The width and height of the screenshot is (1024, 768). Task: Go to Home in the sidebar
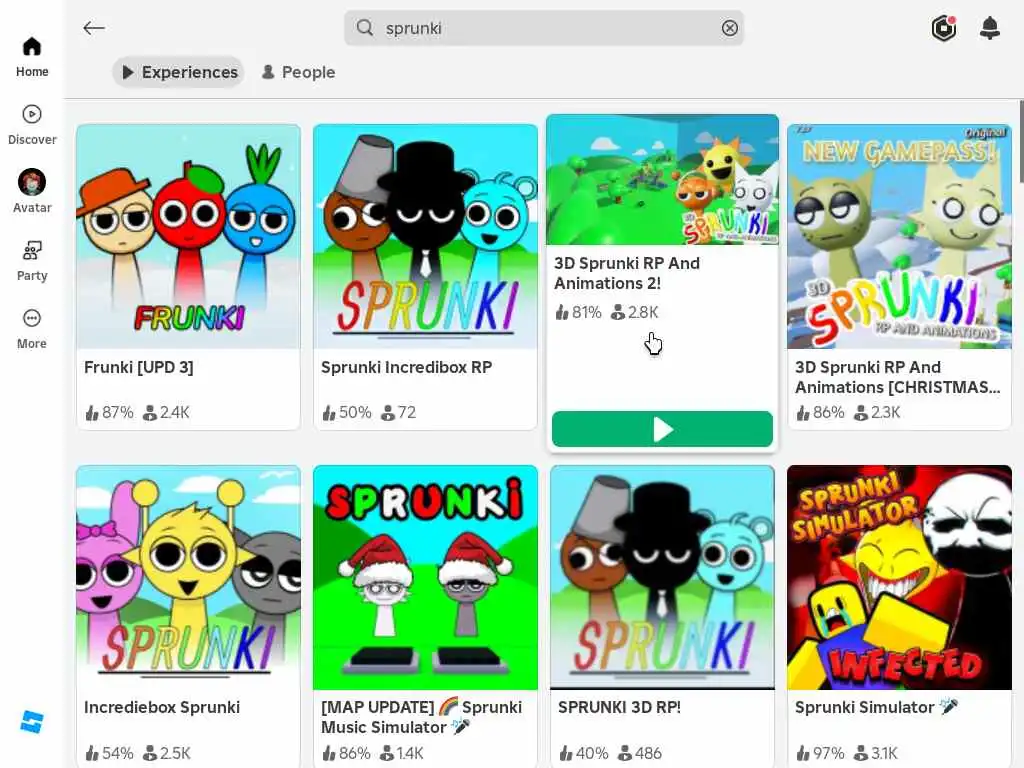(31, 57)
